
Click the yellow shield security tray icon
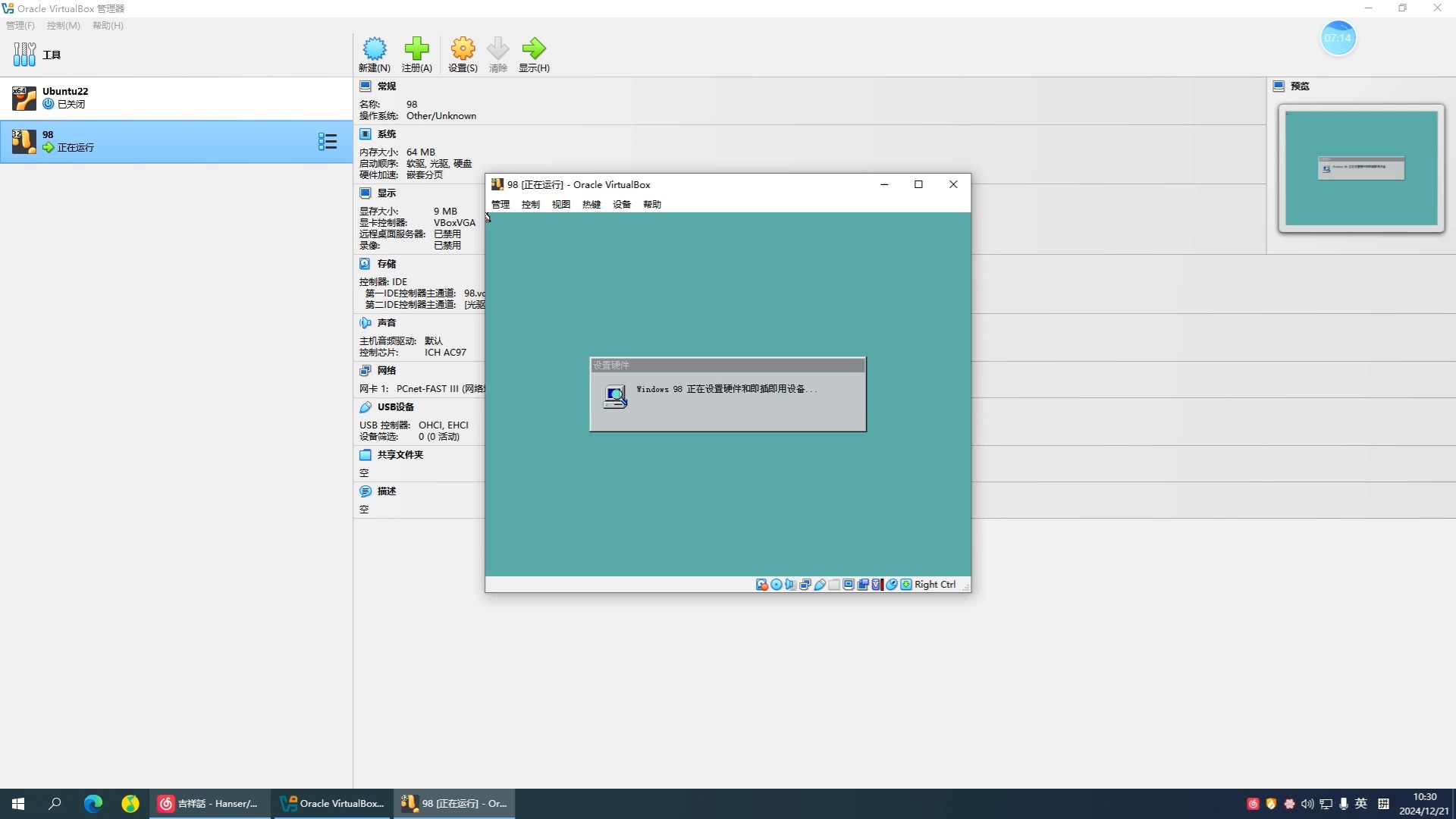(x=1271, y=804)
